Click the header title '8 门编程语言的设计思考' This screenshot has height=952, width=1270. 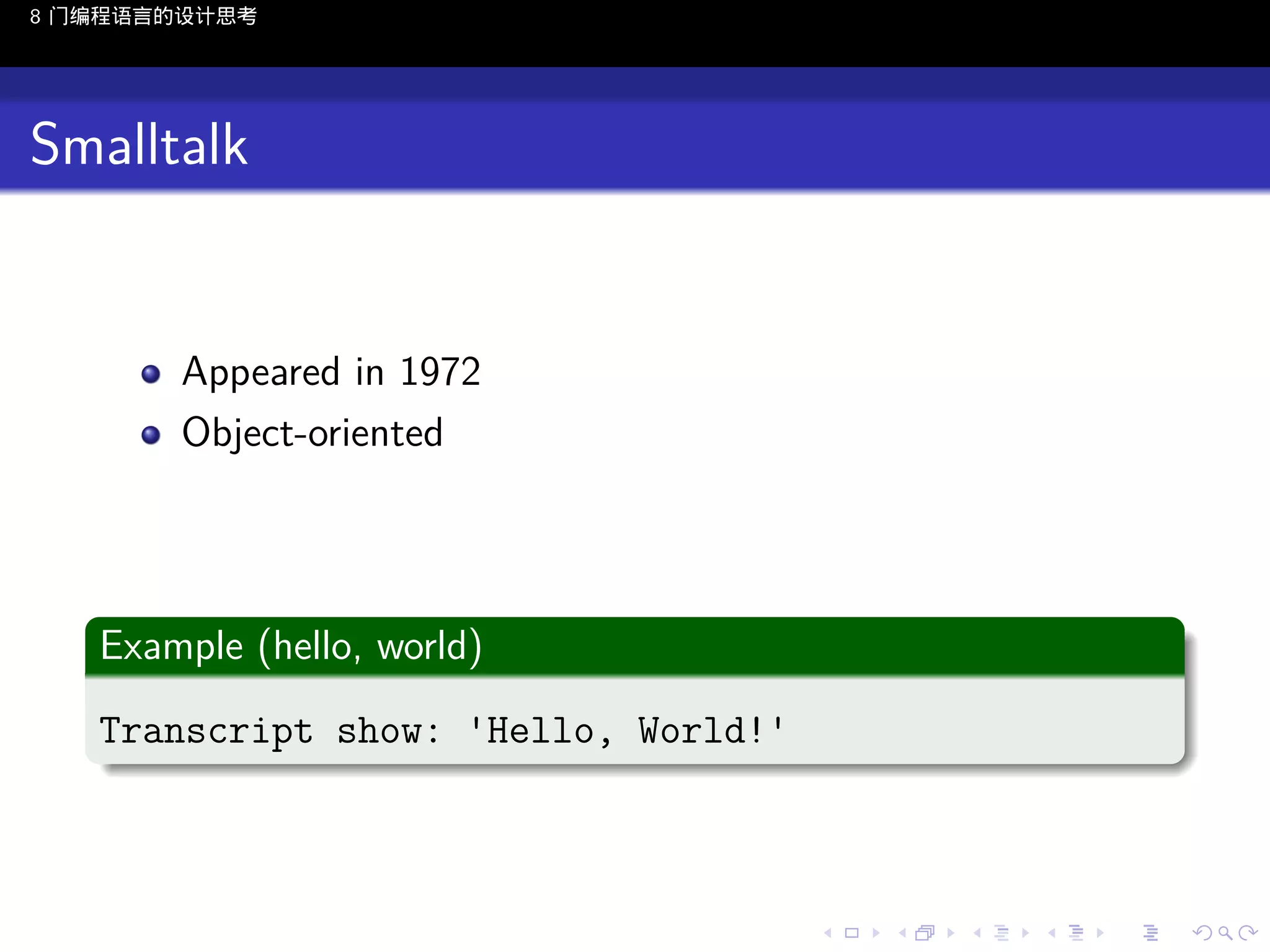tap(143, 16)
